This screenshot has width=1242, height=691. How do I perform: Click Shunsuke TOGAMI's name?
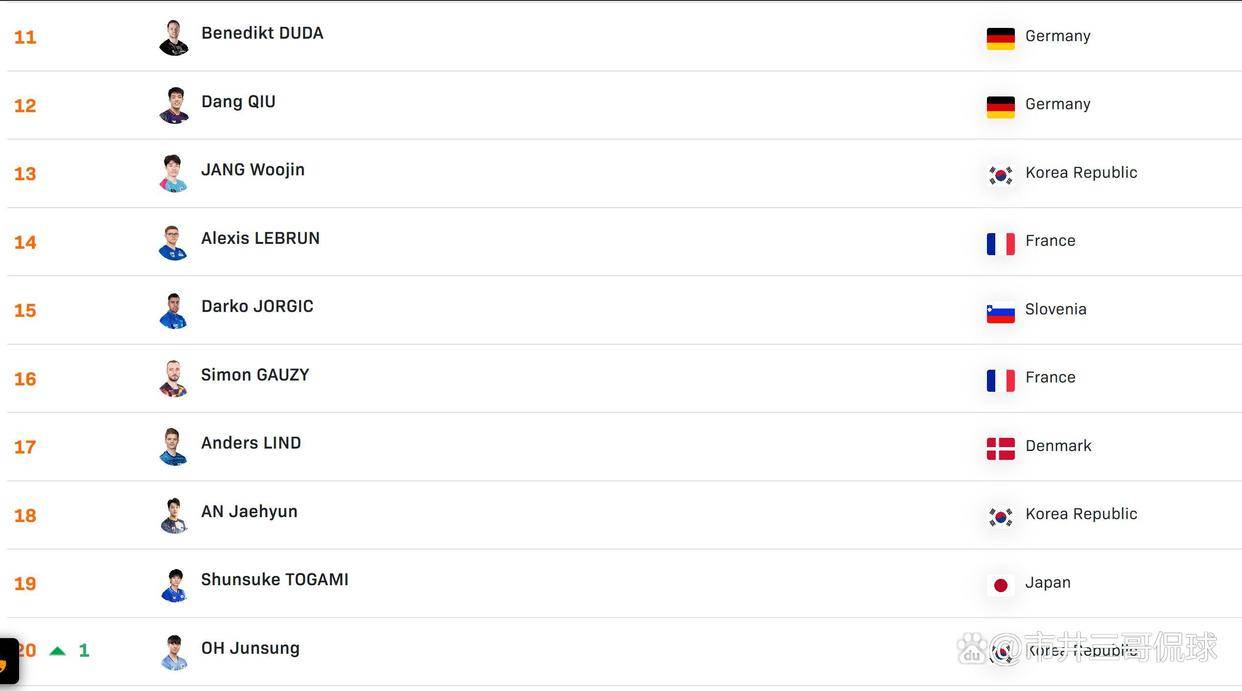pos(274,580)
